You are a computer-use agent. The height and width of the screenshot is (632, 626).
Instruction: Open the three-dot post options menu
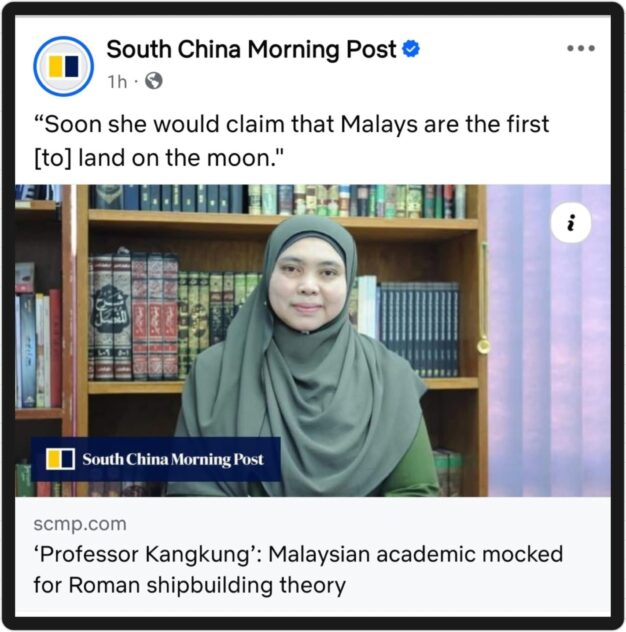point(580,48)
